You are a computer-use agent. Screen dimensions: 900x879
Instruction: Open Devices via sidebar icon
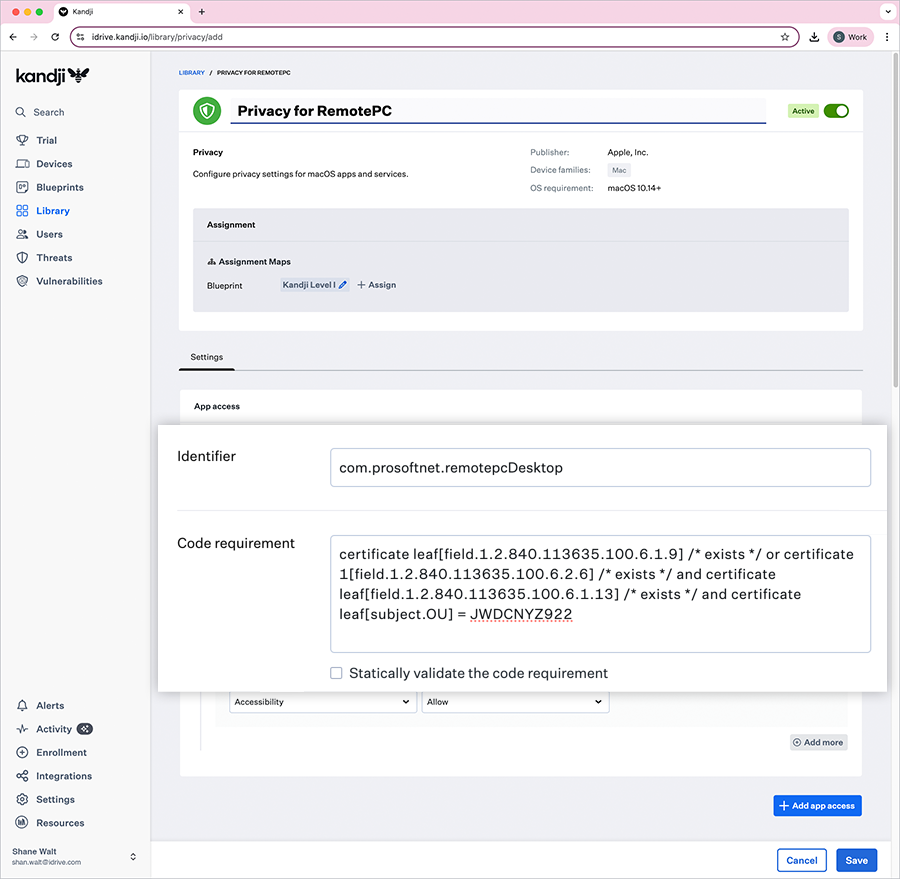(22, 164)
